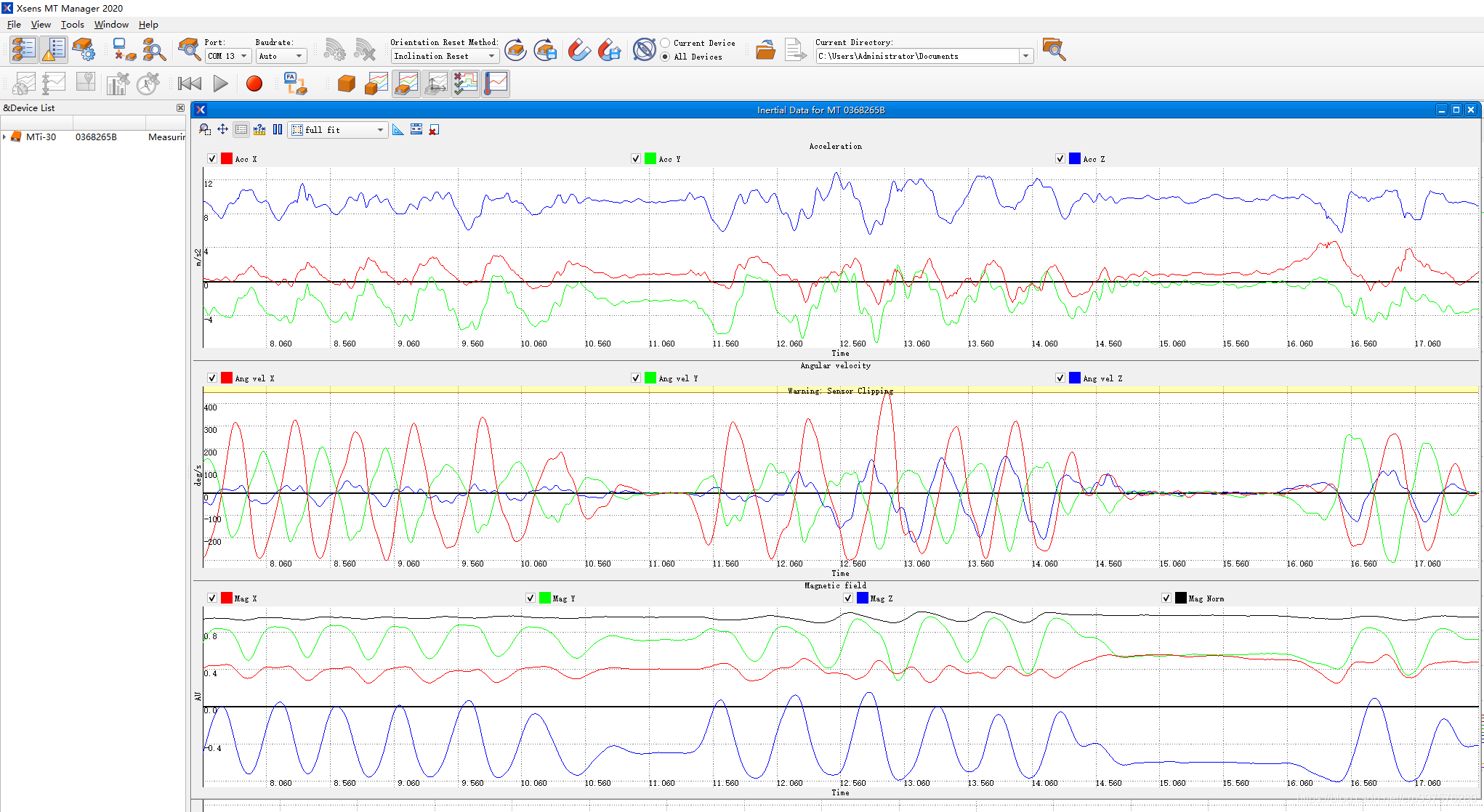The height and width of the screenshot is (812, 1484).
Task: Uncheck the Acc Y checkbox
Action: (636, 159)
